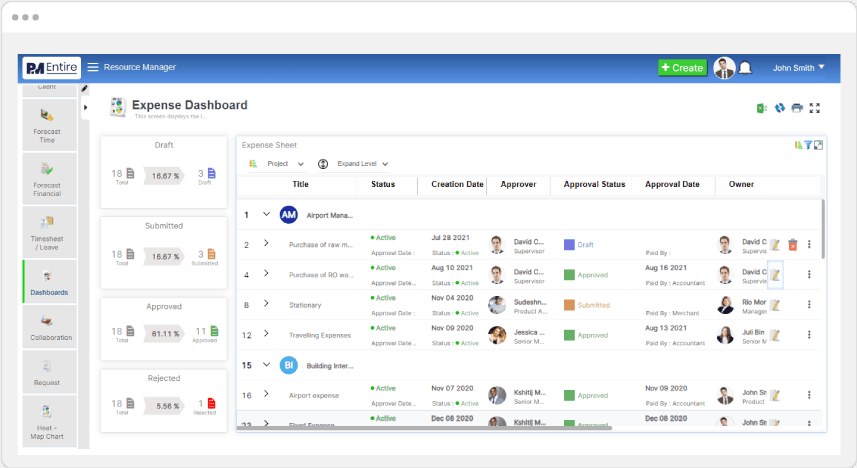This screenshot has height=468, width=857.
Task: Enter fullscreen mode using the top-right icon
Action: coord(815,108)
